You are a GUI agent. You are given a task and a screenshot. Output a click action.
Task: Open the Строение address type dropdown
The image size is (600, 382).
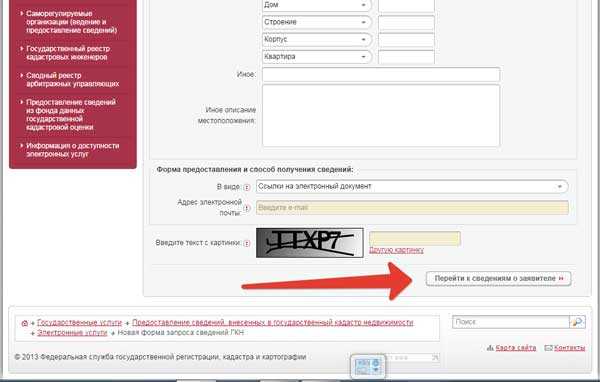[x=316, y=22]
